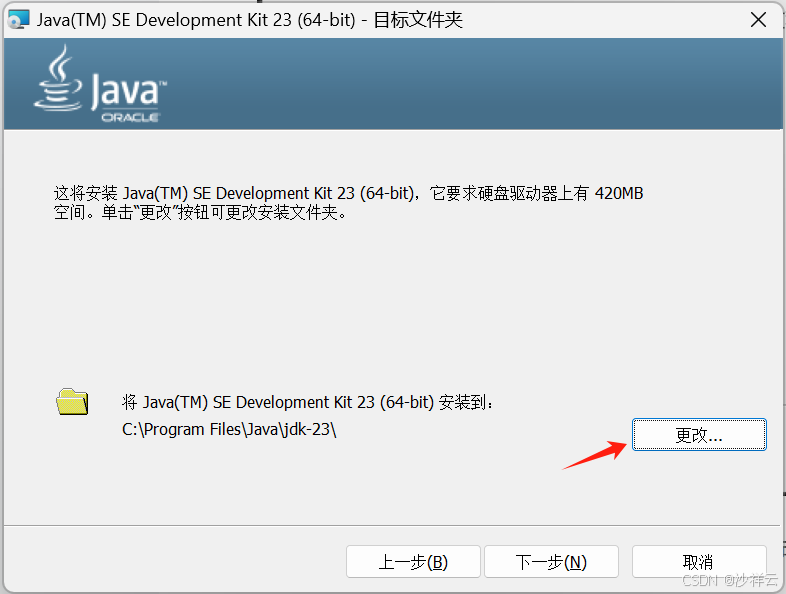Close the Java installer dialog window
The width and height of the screenshot is (786, 594).
coord(758,20)
